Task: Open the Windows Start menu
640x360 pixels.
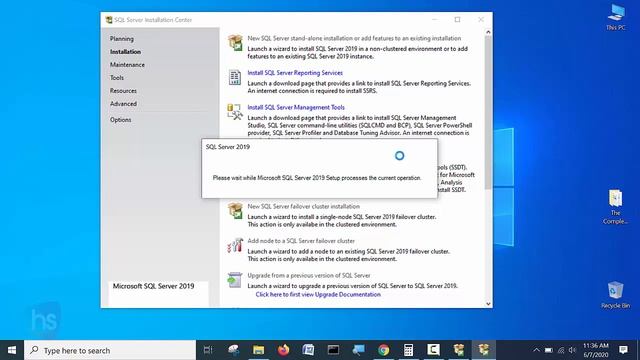Action: pyautogui.click(x=12, y=350)
